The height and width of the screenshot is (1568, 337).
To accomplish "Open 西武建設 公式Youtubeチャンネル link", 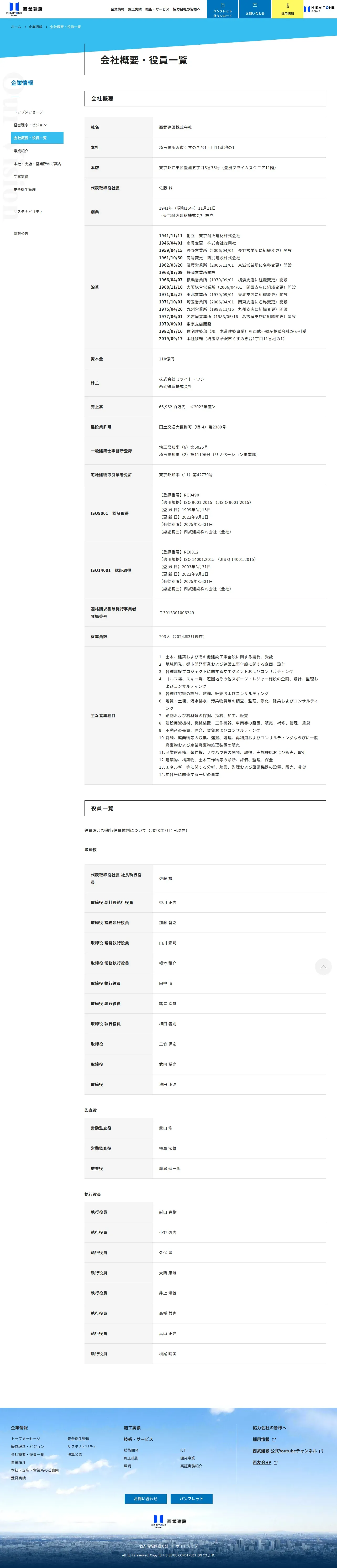I will 285,1451.
